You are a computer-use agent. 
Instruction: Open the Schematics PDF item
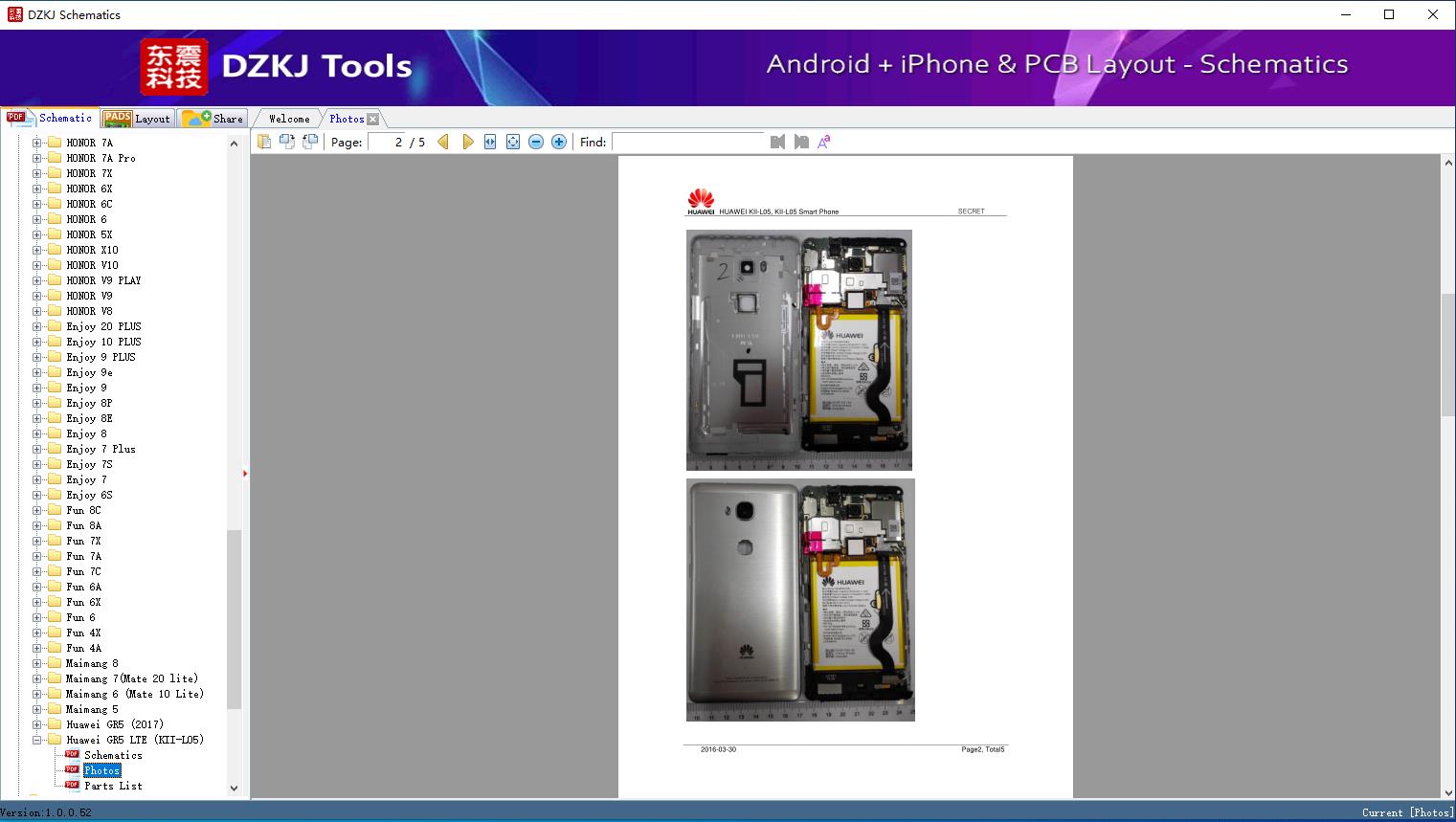click(x=113, y=755)
